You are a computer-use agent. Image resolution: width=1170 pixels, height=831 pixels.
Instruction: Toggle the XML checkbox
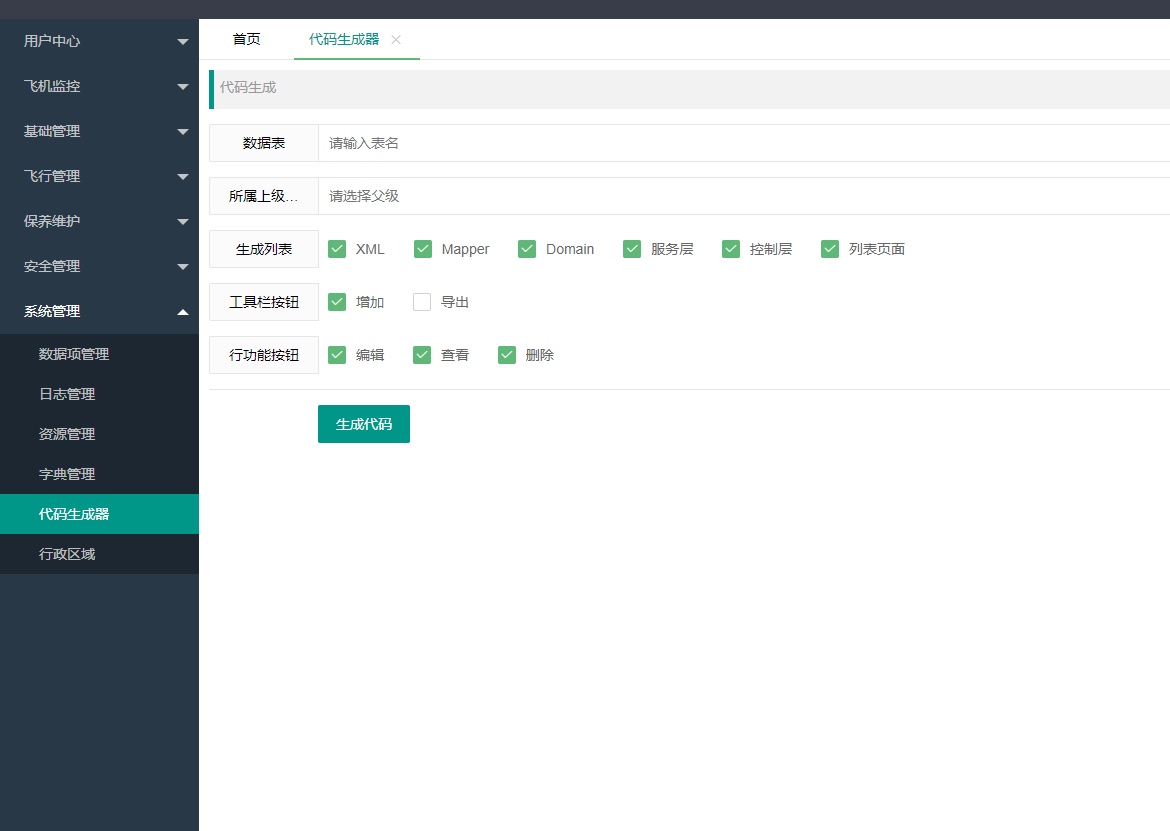coord(337,249)
